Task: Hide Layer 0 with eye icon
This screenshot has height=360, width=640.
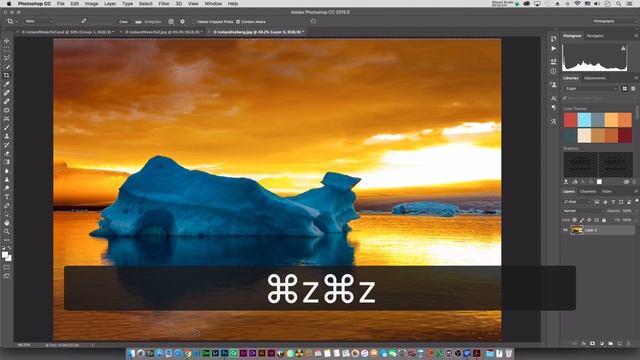Action: coord(566,230)
